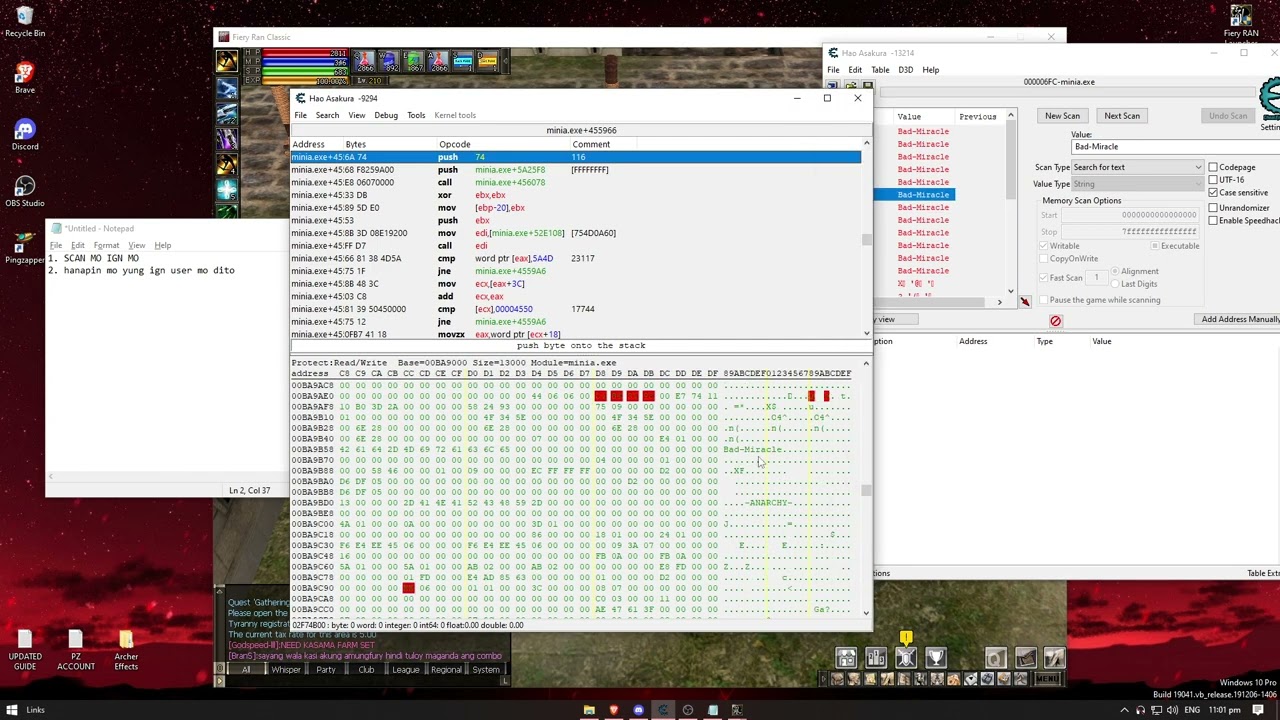Open Brave from the taskbar

pyautogui.click(x=614, y=710)
